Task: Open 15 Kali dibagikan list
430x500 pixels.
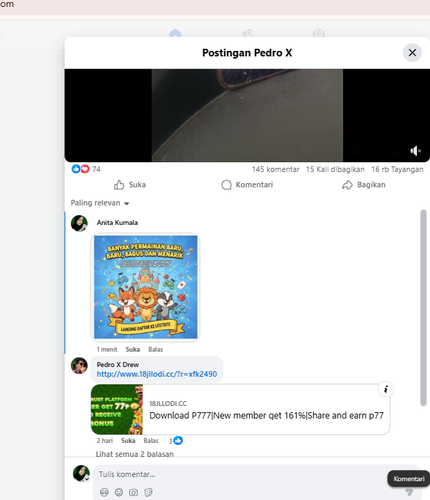Action: coord(335,169)
